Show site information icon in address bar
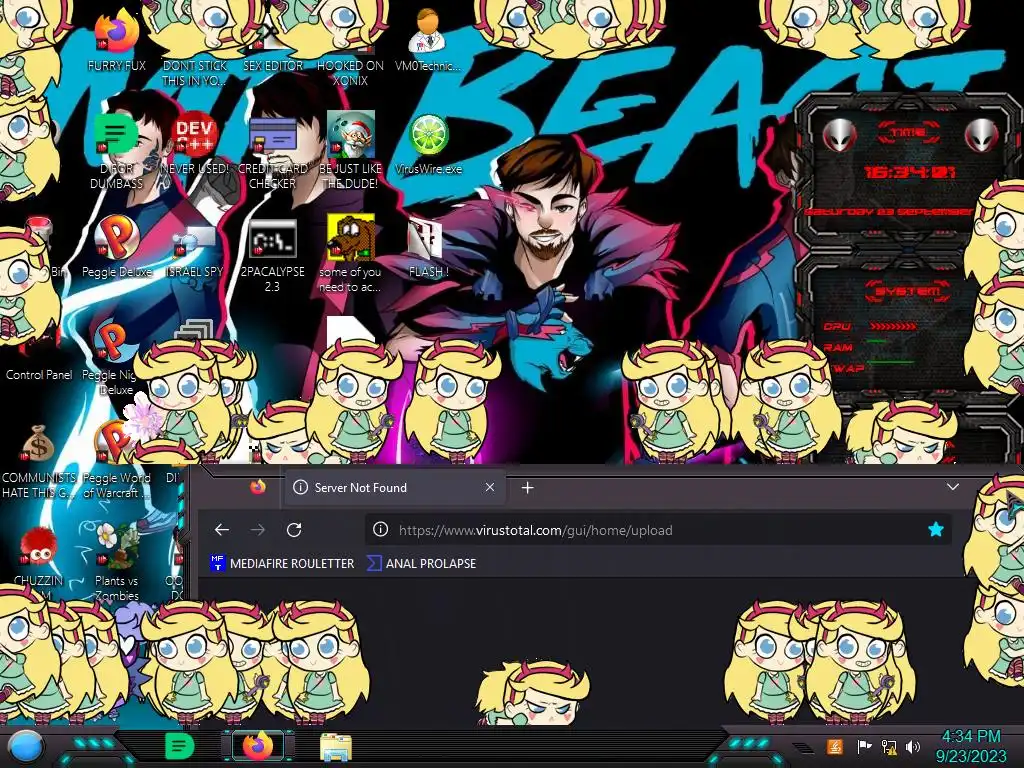This screenshot has width=1024, height=768. [380, 530]
